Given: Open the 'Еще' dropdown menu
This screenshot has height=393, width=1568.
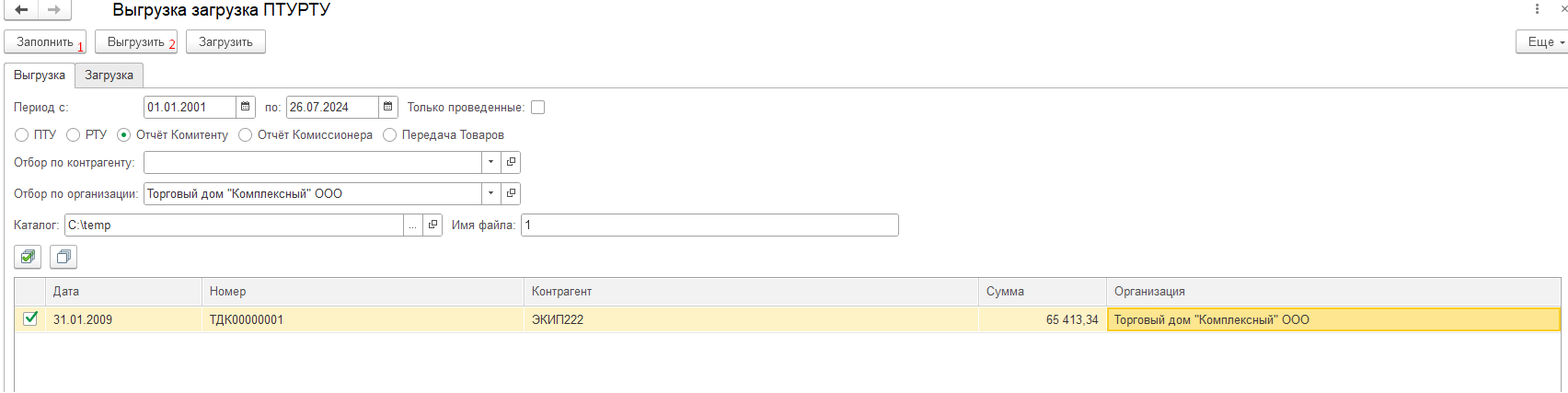Looking at the screenshot, I should [1541, 42].
